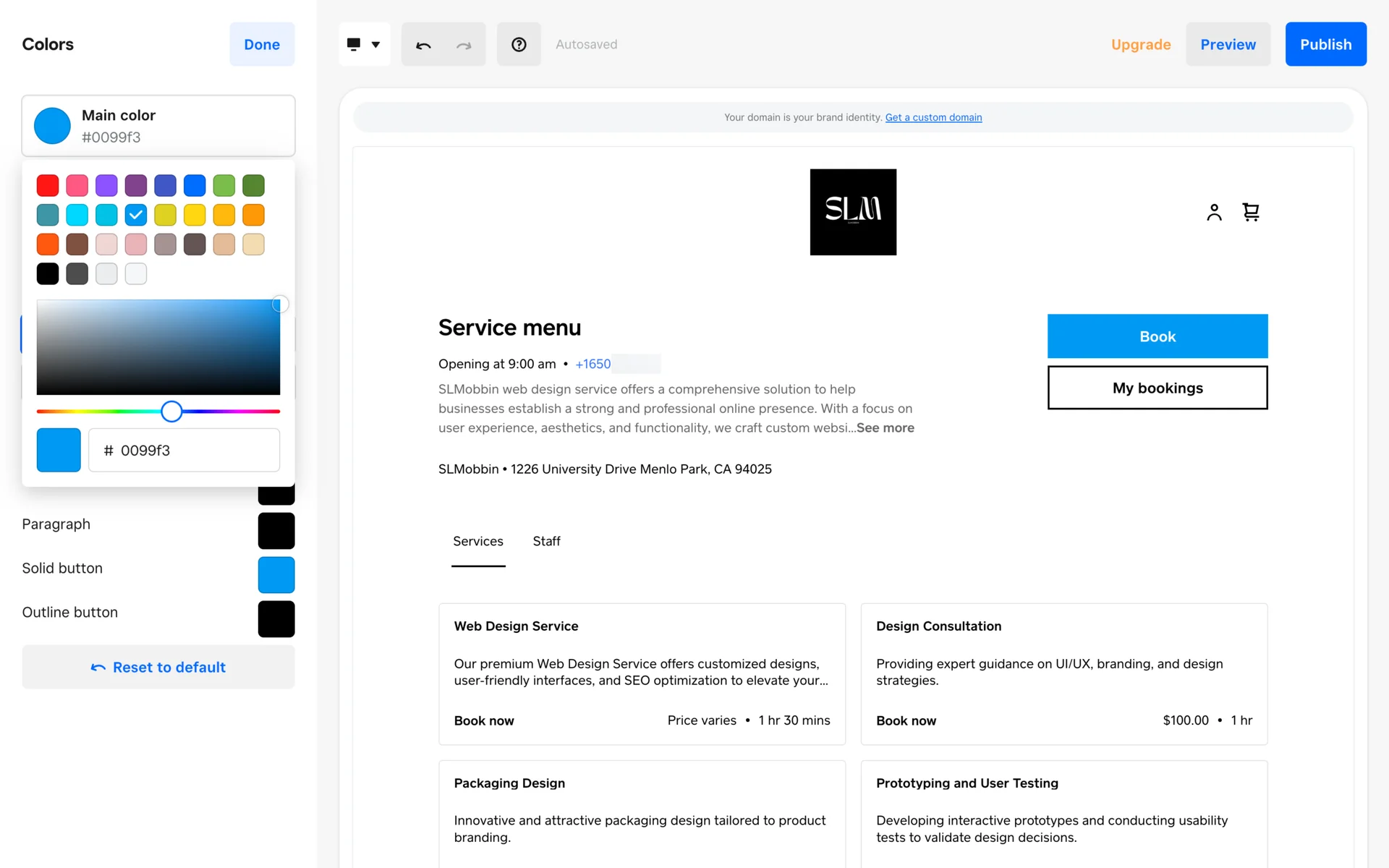Click the hue slider handle
This screenshot has width=1389, height=868.
pyautogui.click(x=171, y=412)
